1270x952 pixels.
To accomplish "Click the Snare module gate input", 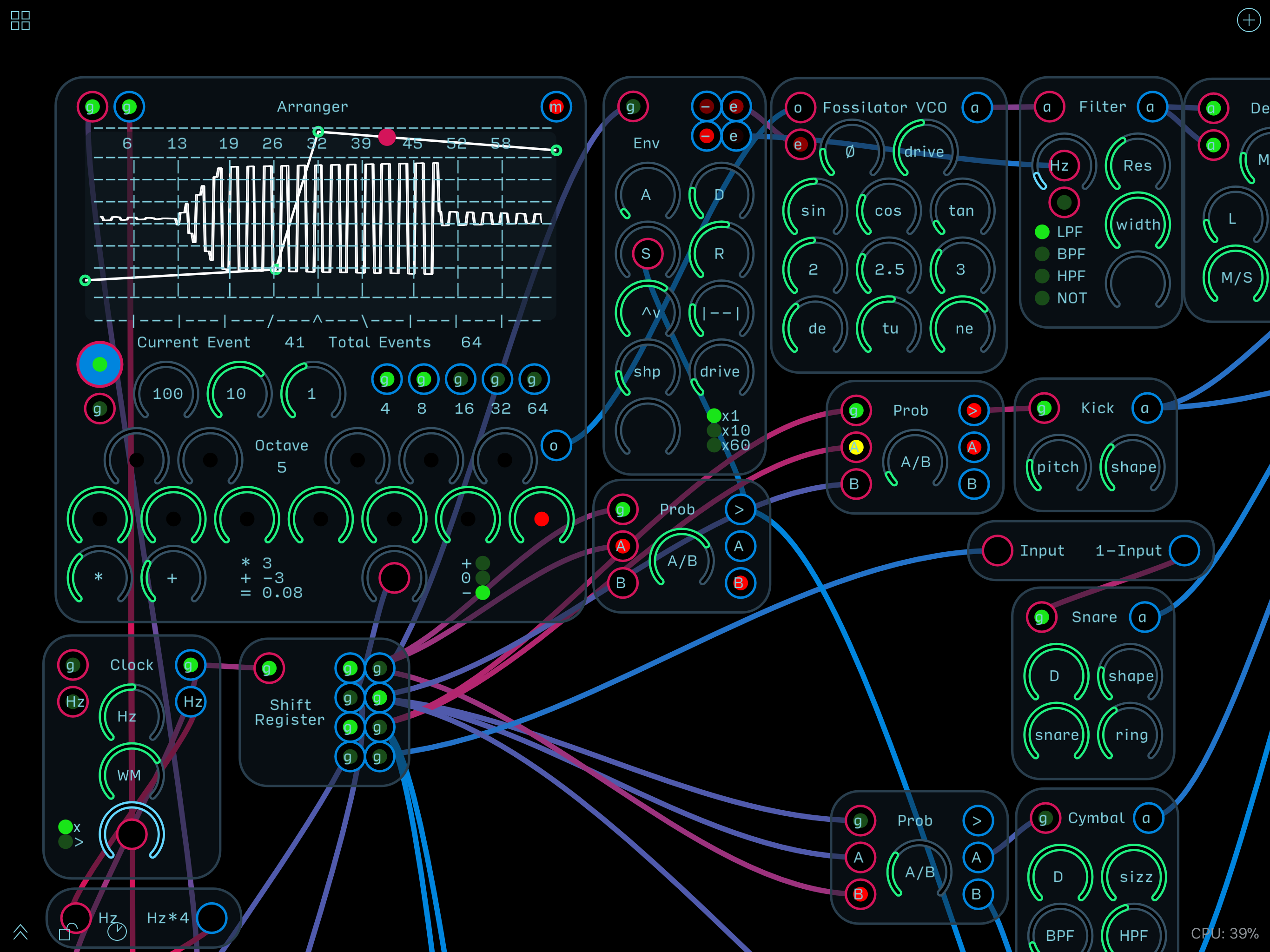I will pos(1041,617).
